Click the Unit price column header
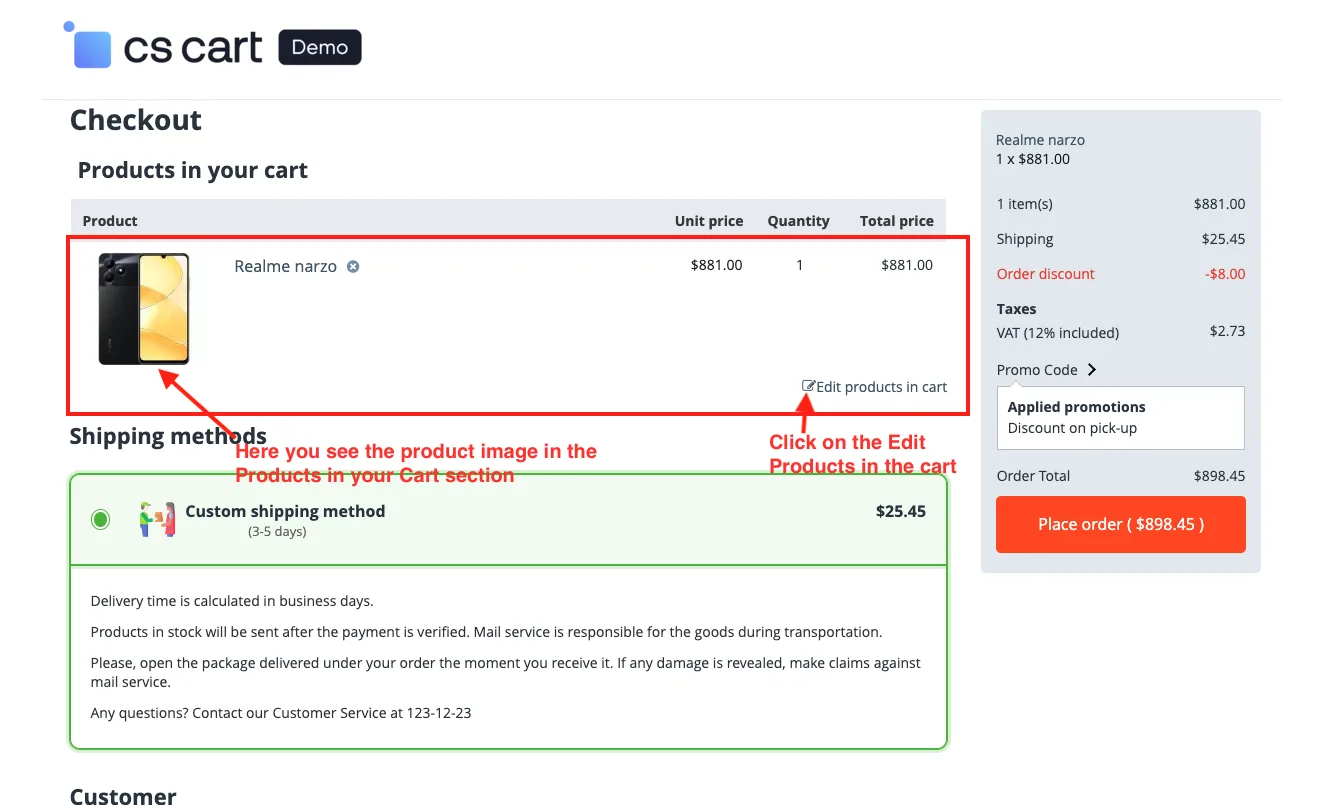The width and height of the screenshot is (1334, 805). [709, 221]
